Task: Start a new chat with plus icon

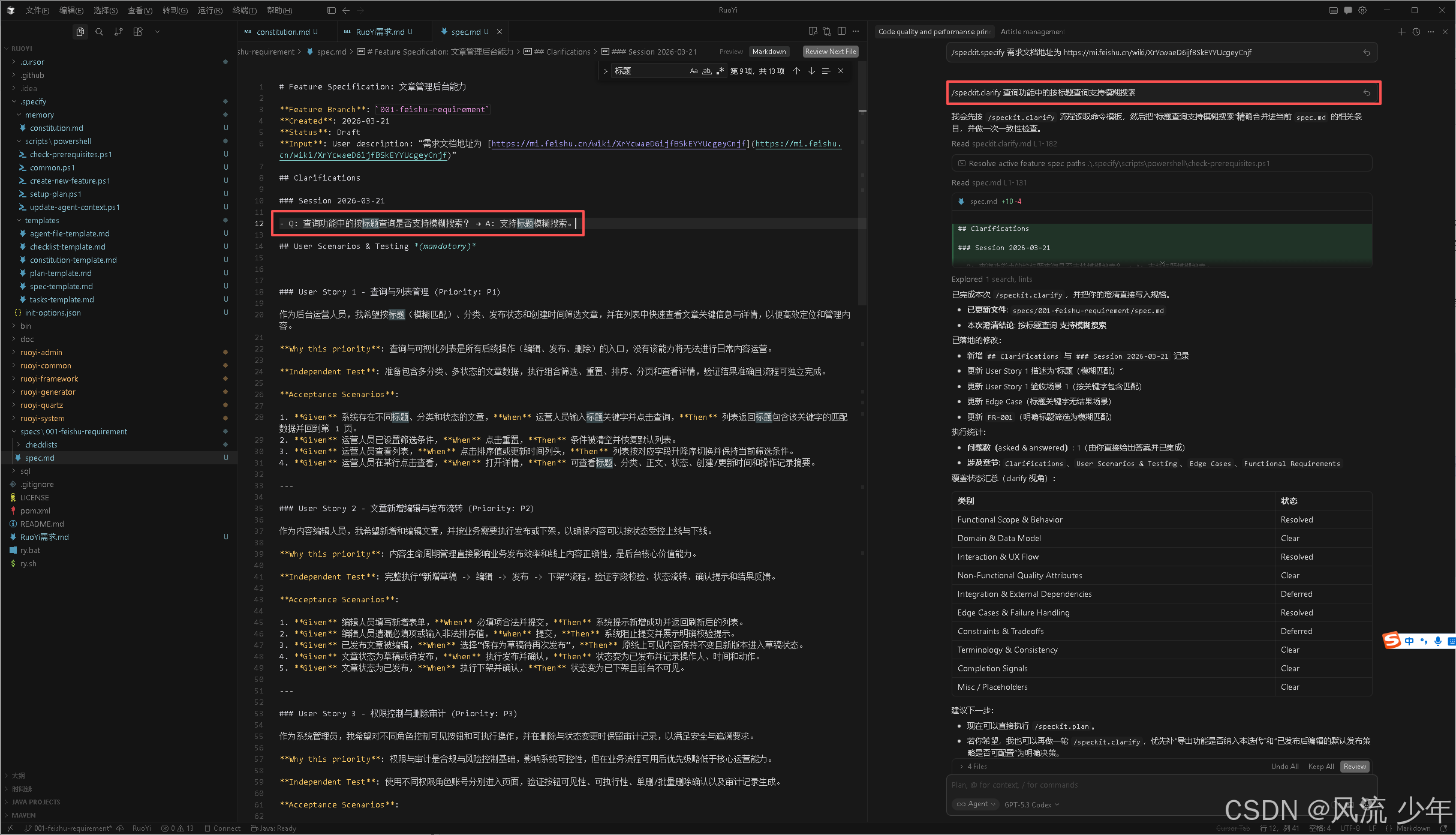Action: pos(1401,32)
